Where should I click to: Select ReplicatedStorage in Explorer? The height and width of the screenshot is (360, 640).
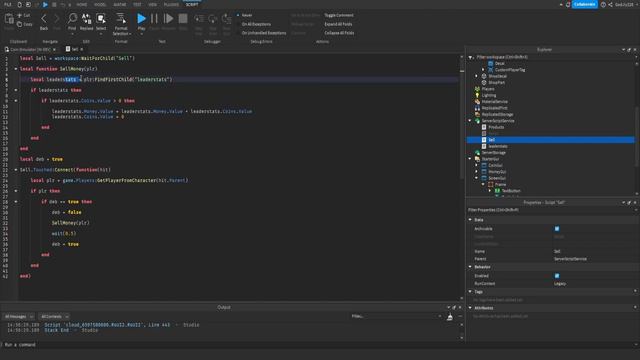click(x=497, y=114)
